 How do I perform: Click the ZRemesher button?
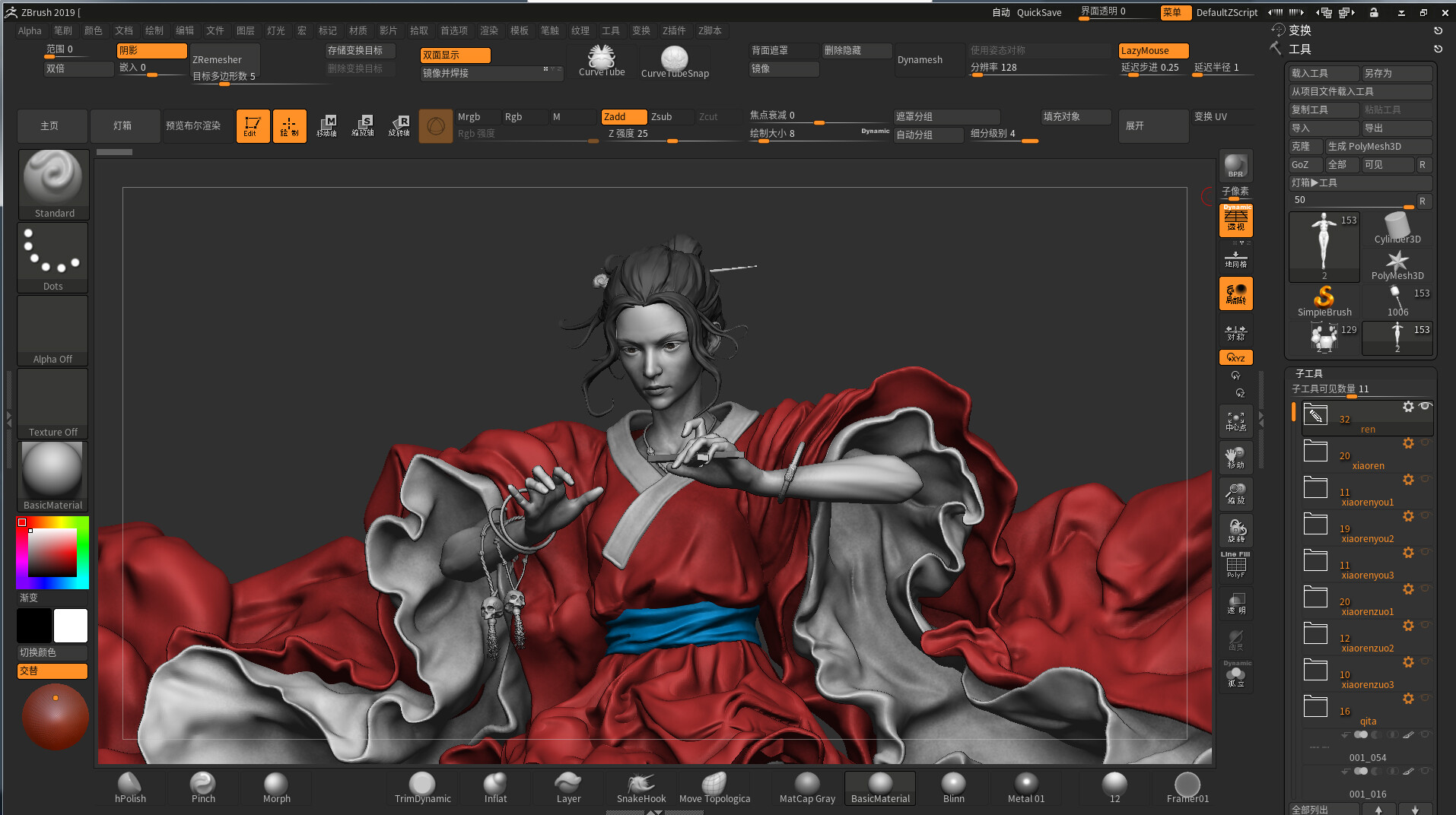(x=224, y=59)
